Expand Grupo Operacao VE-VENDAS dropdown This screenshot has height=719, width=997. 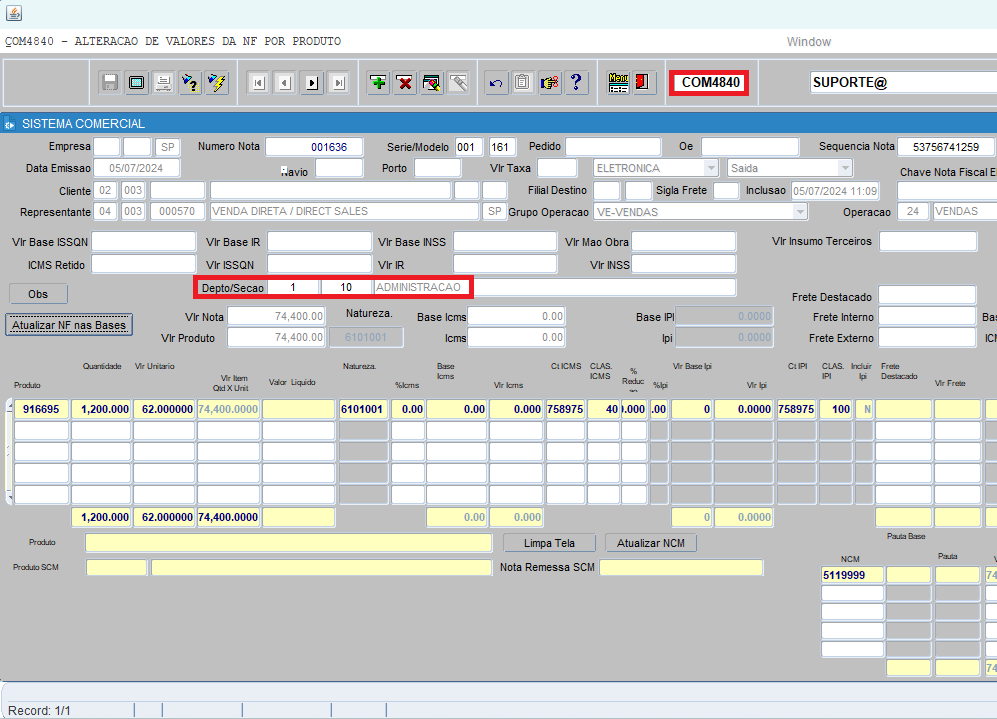[799, 212]
